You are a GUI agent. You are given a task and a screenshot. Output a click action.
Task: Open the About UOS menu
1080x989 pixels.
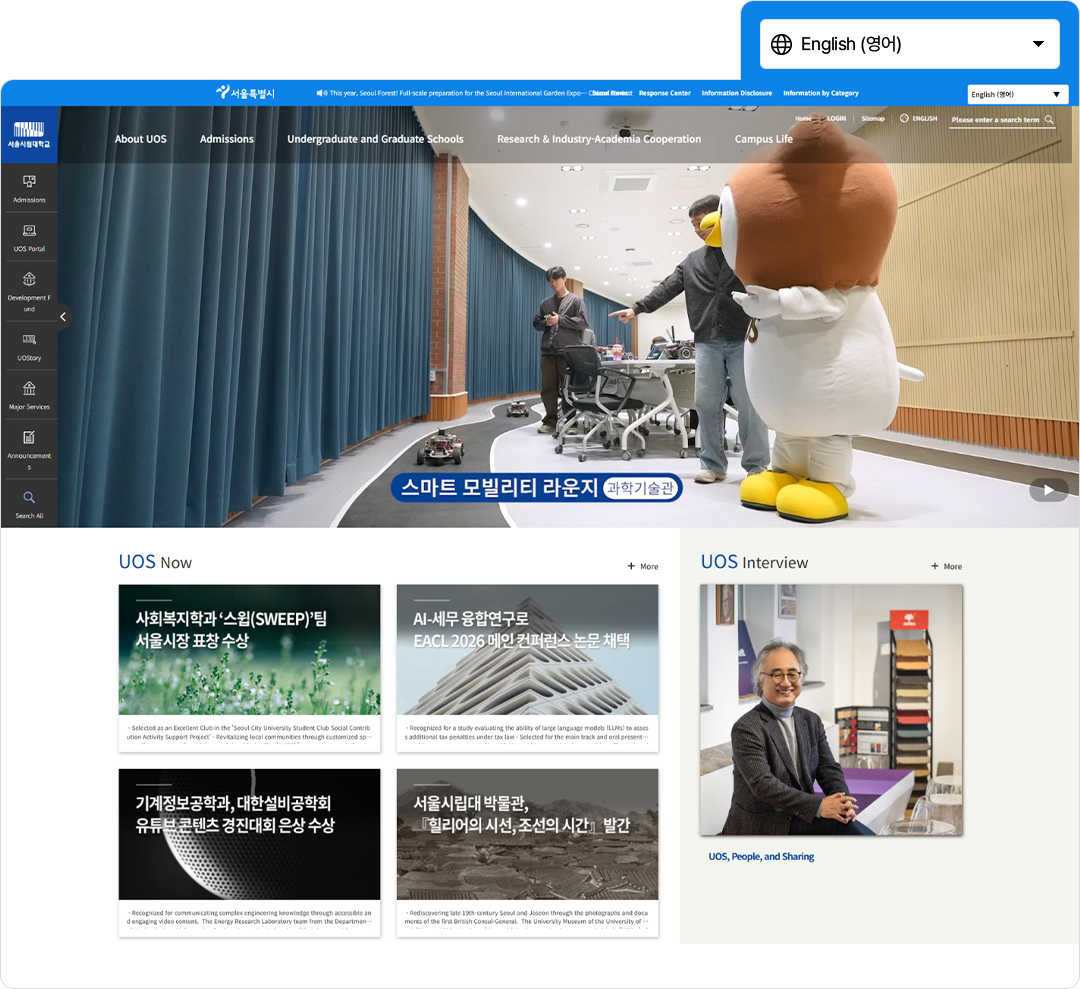pos(140,139)
